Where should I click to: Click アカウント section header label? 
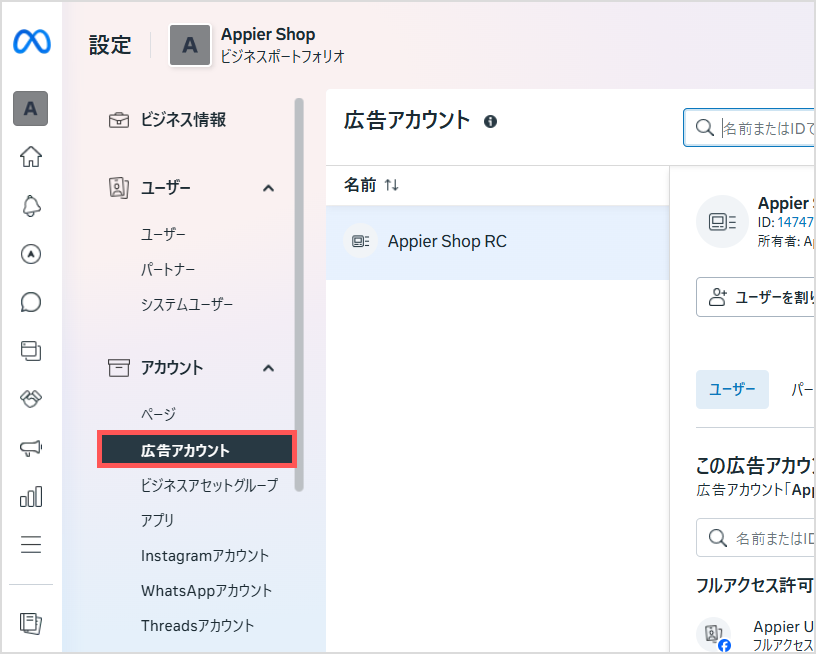coord(172,368)
